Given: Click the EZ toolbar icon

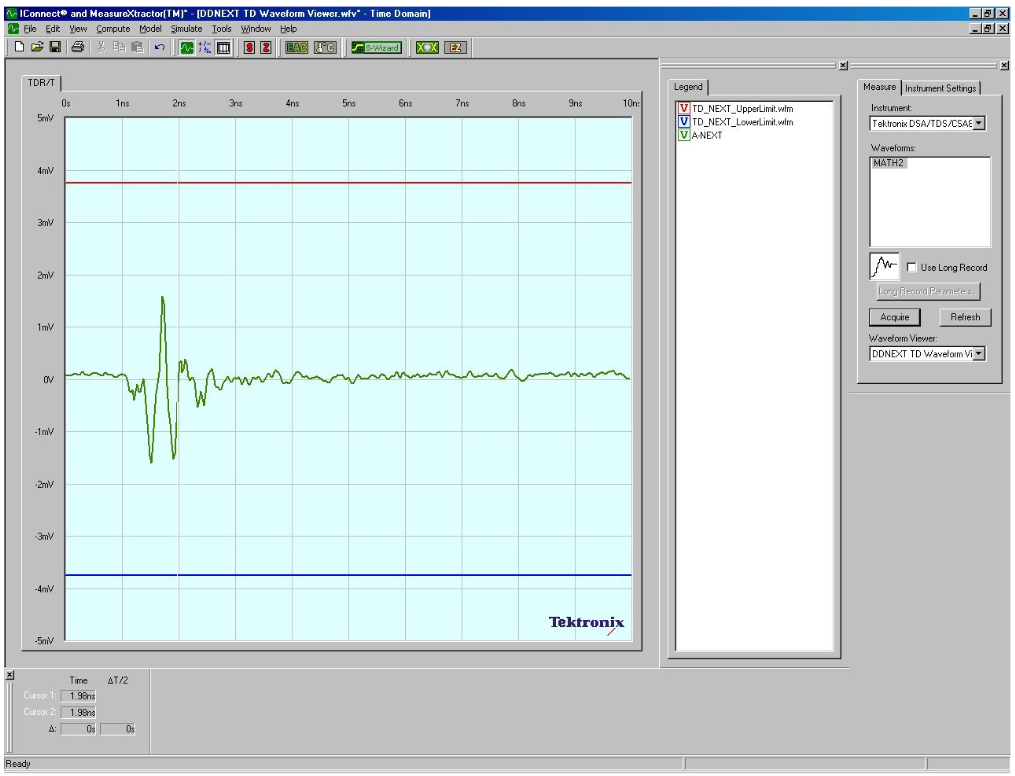Looking at the screenshot, I should [456, 47].
